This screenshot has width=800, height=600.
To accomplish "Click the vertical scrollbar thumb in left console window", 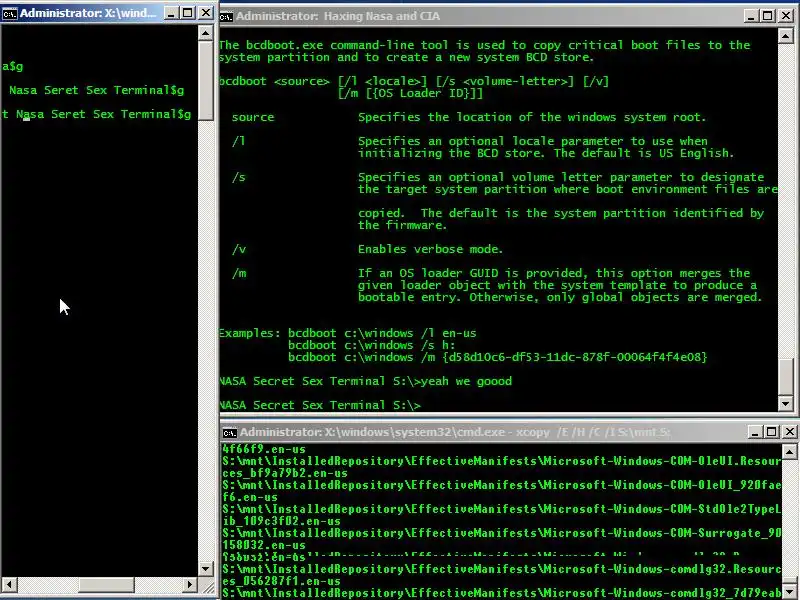I will (206, 81).
